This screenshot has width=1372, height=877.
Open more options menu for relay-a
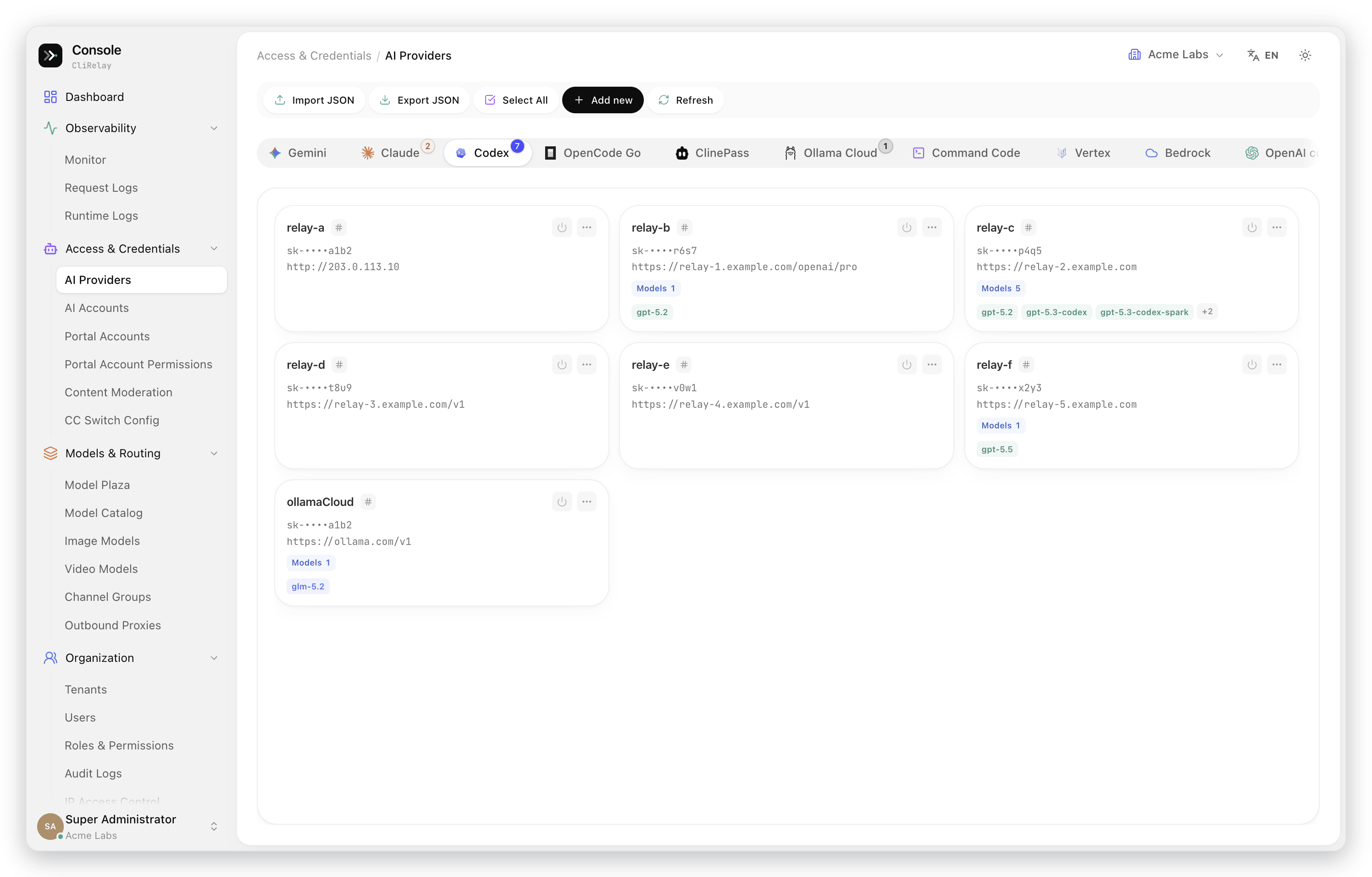coord(587,228)
